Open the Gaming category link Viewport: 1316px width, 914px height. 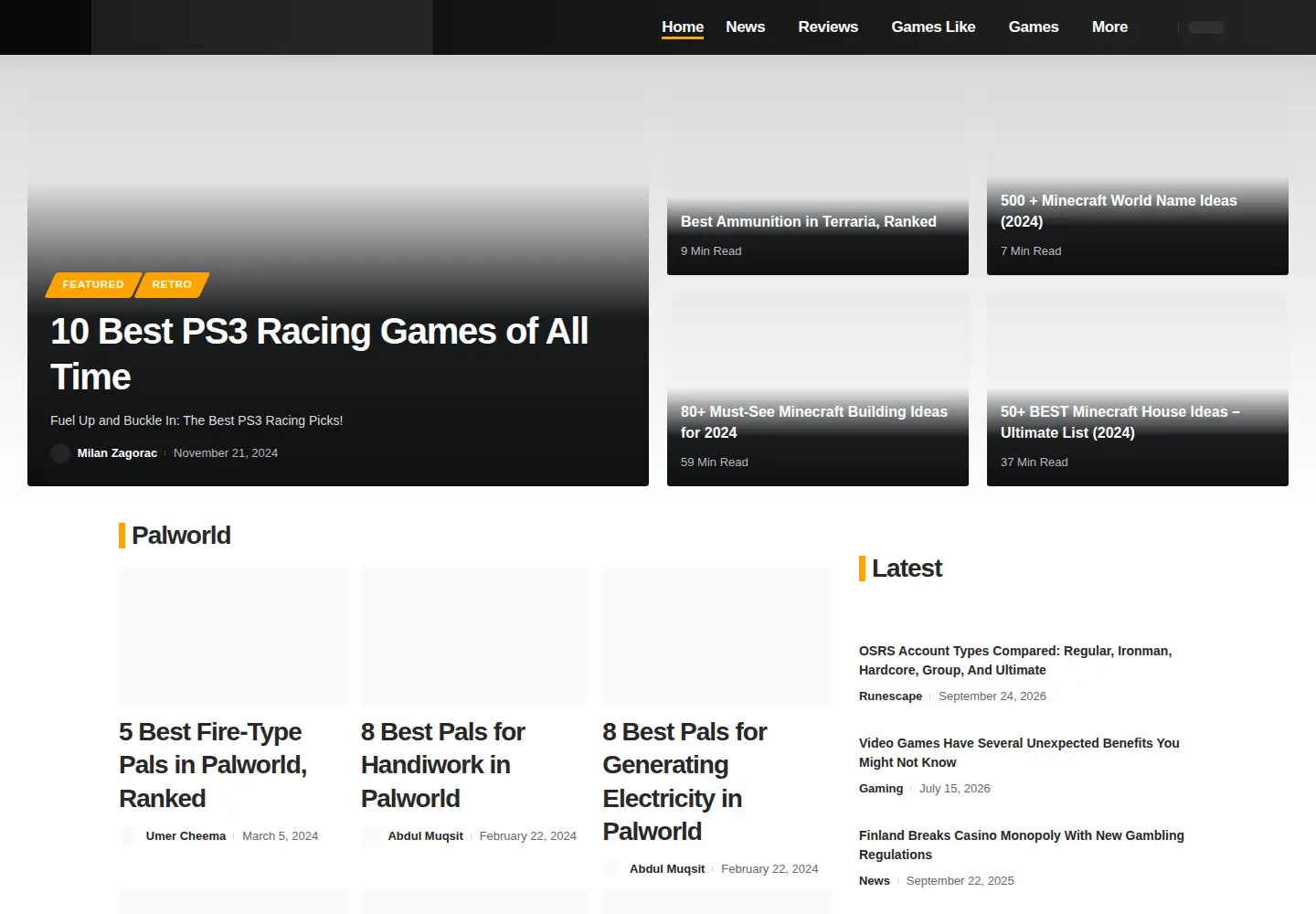[x=881, y=789]
